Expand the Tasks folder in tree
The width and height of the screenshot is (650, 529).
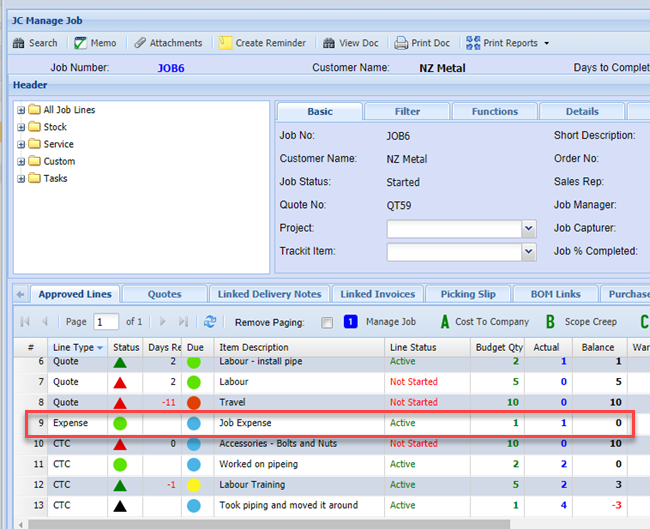(x=22, y=179)
